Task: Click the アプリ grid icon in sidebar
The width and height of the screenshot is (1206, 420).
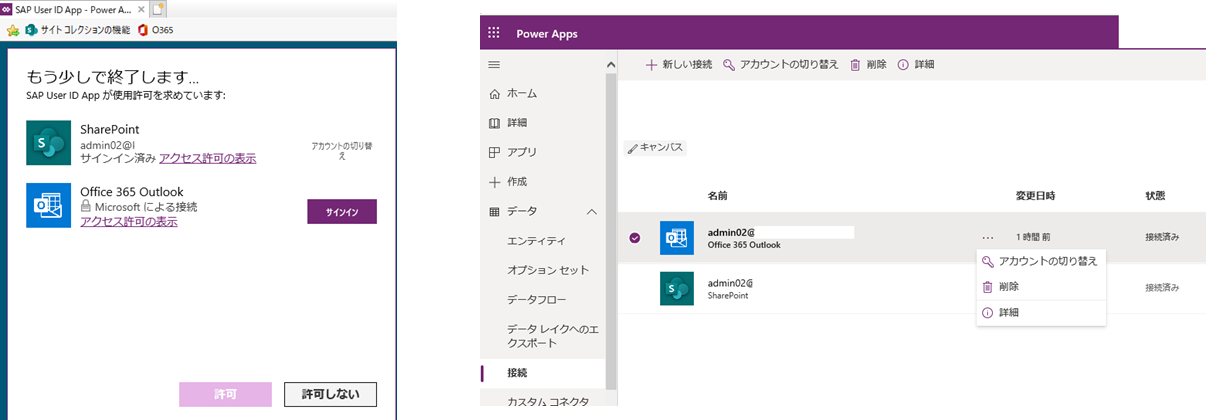Action: tap(494, 152)
